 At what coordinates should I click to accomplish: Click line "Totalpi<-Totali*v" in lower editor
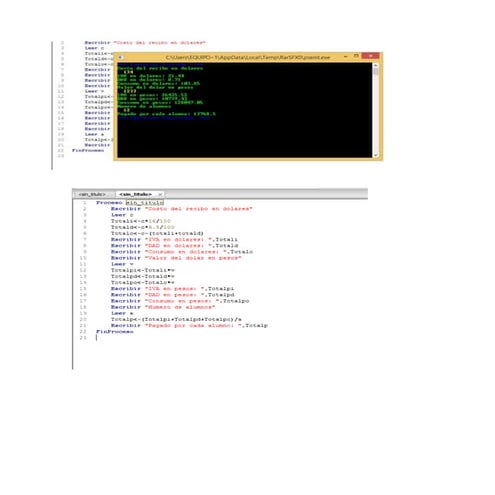[x=143, y=270]
